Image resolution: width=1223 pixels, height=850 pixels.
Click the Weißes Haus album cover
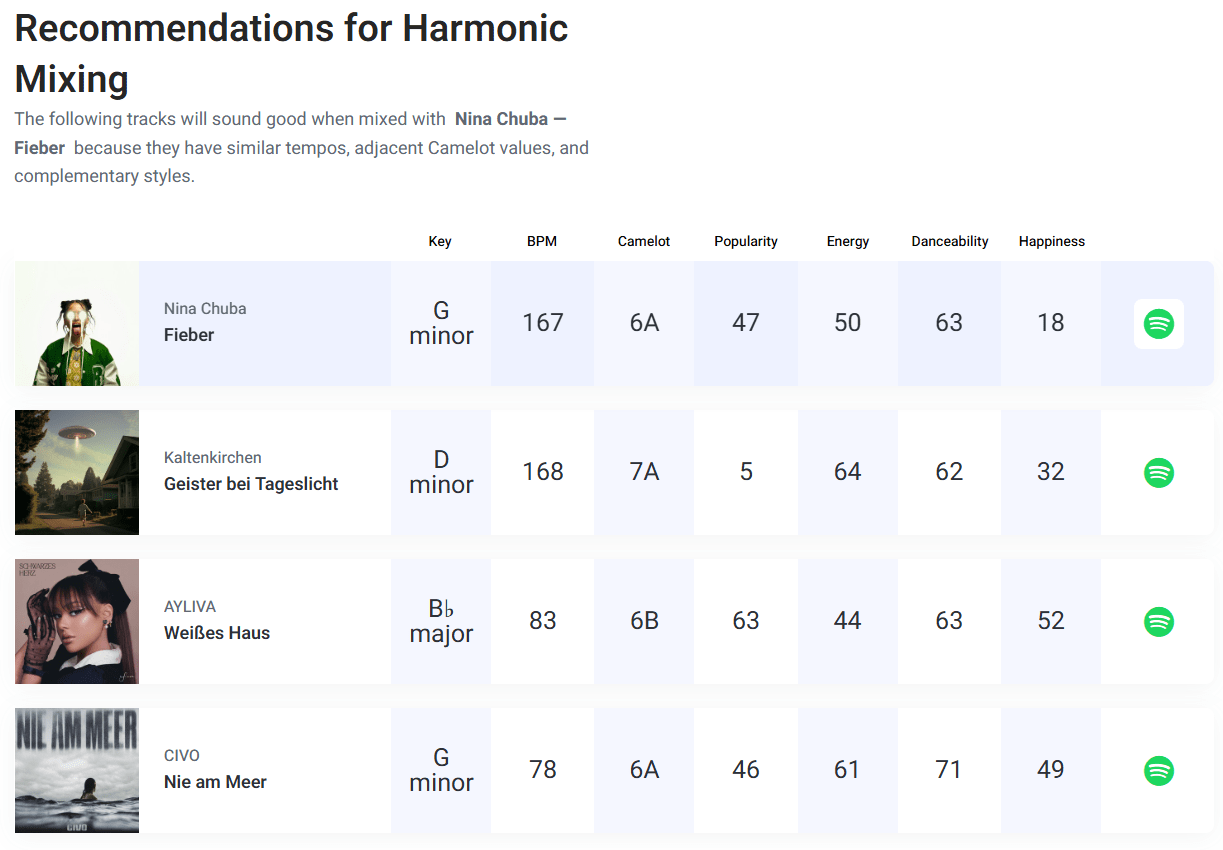tap(76, 621)
